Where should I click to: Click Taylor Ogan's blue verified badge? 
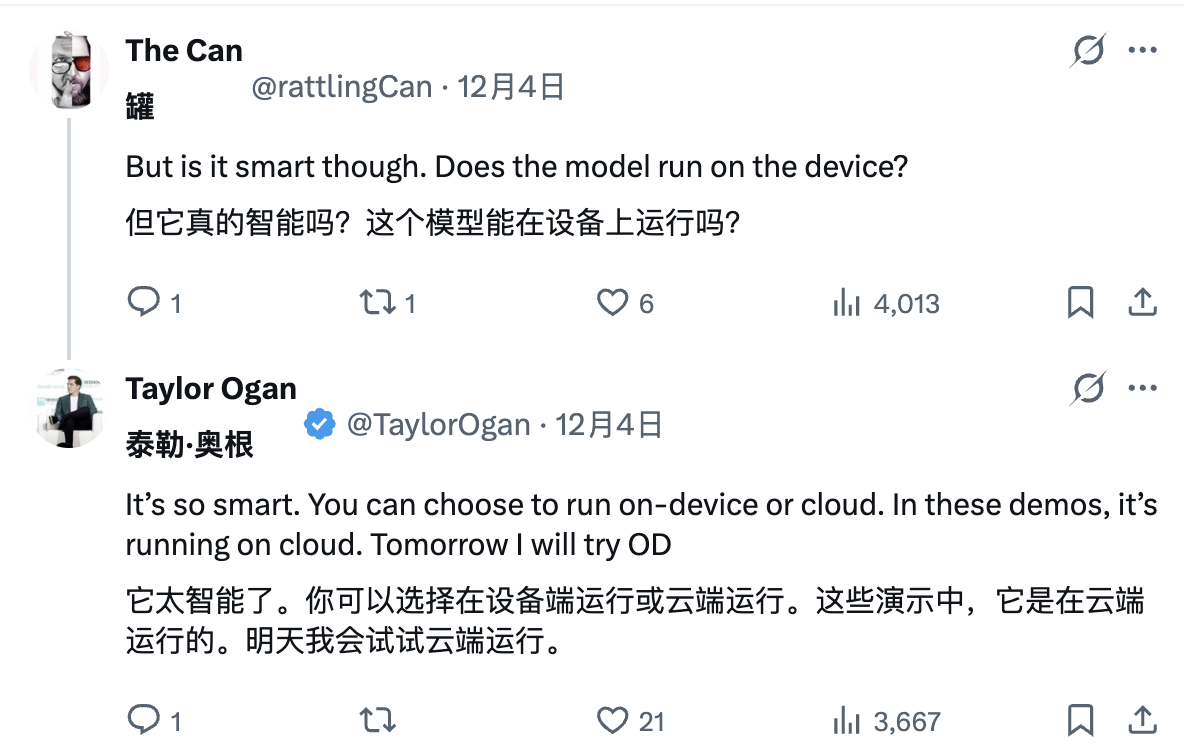click(x=318, y=424)
